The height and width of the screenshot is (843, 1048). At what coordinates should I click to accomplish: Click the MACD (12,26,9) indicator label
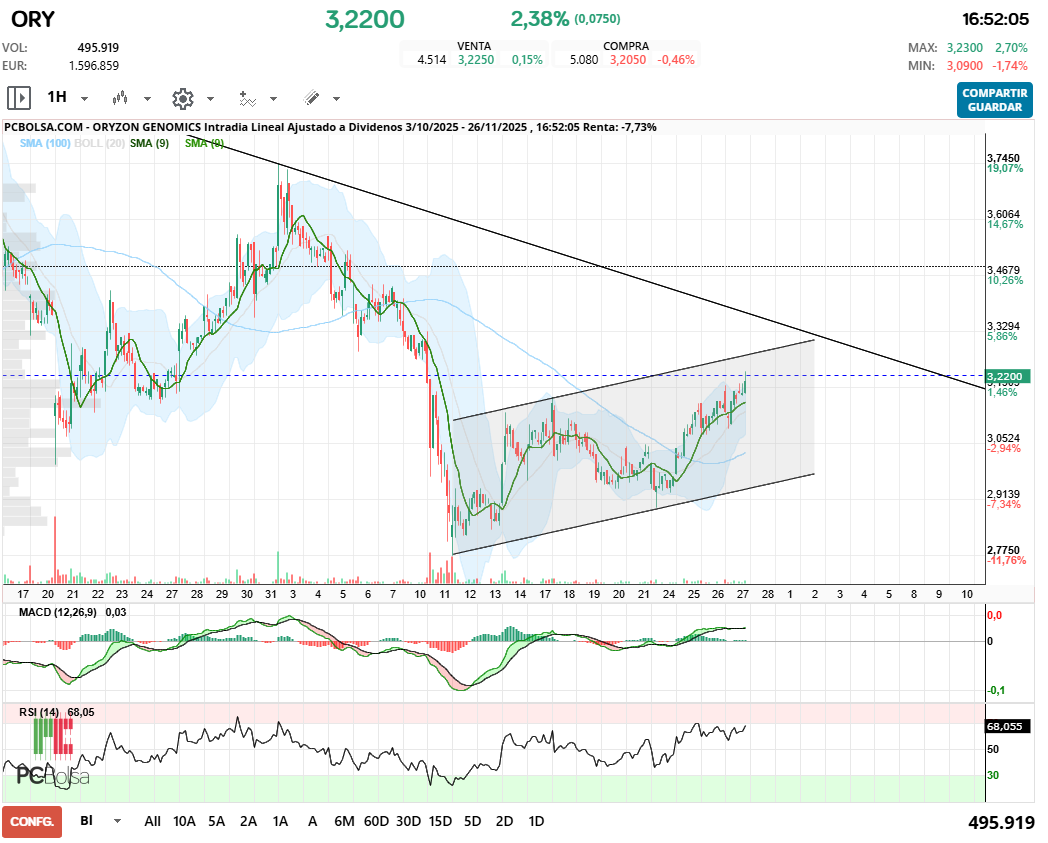pos(55,612)
